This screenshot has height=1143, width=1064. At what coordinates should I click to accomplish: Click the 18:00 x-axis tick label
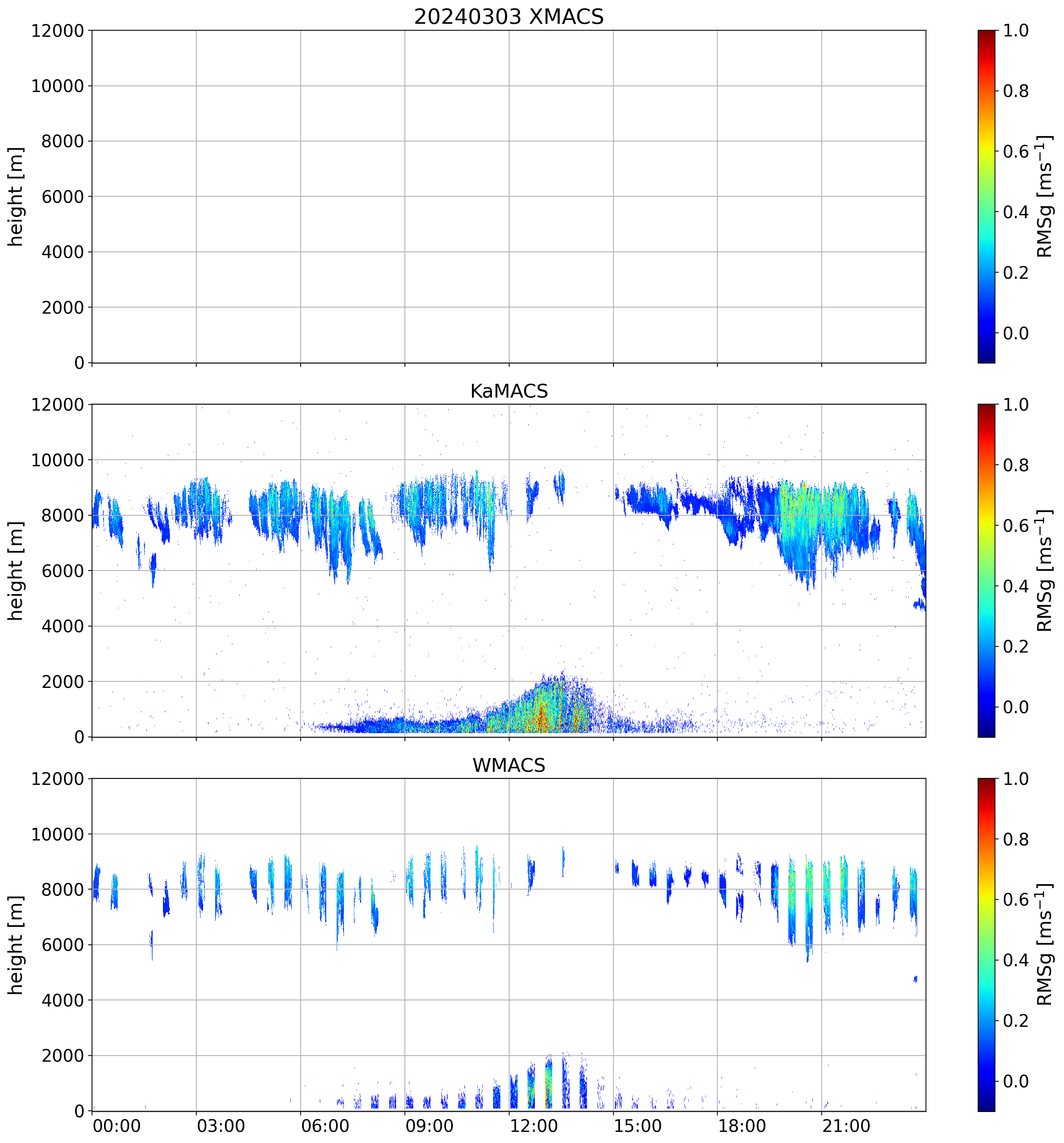(x=742, y=1126)
